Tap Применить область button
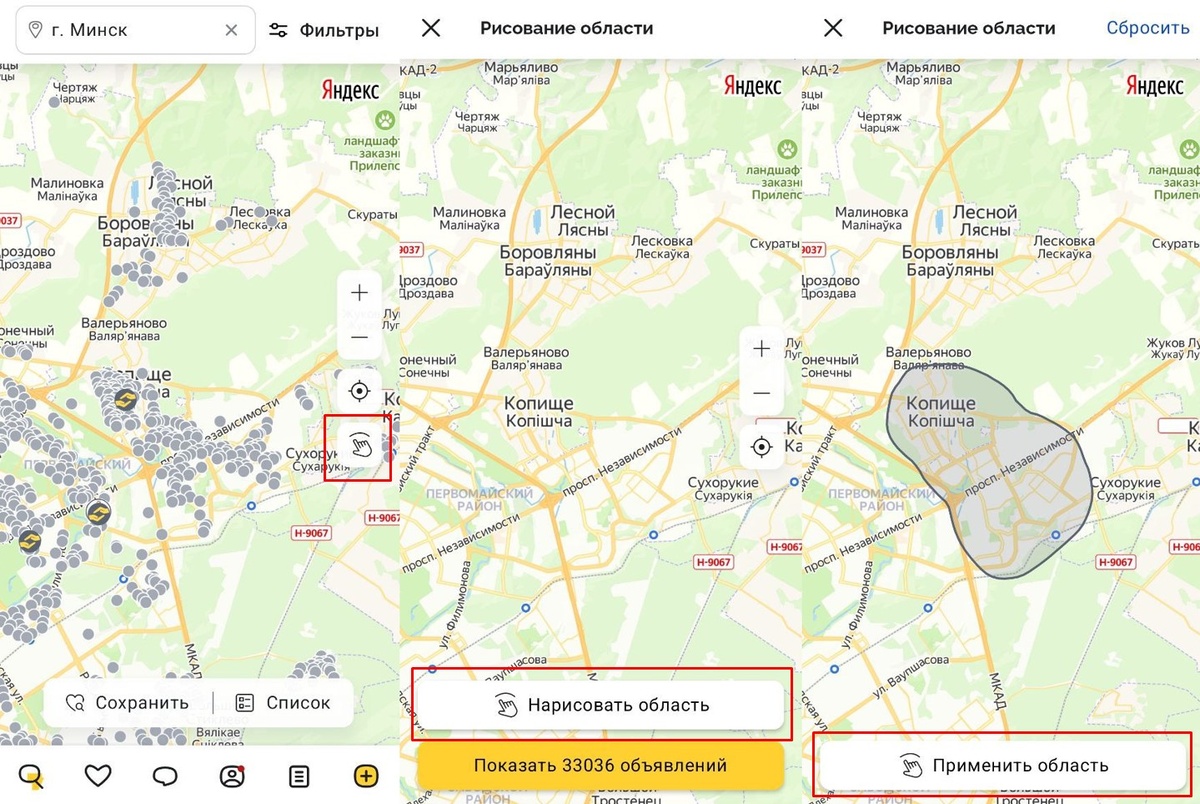The image size is (1200, 804). [x=1003, y=765]
